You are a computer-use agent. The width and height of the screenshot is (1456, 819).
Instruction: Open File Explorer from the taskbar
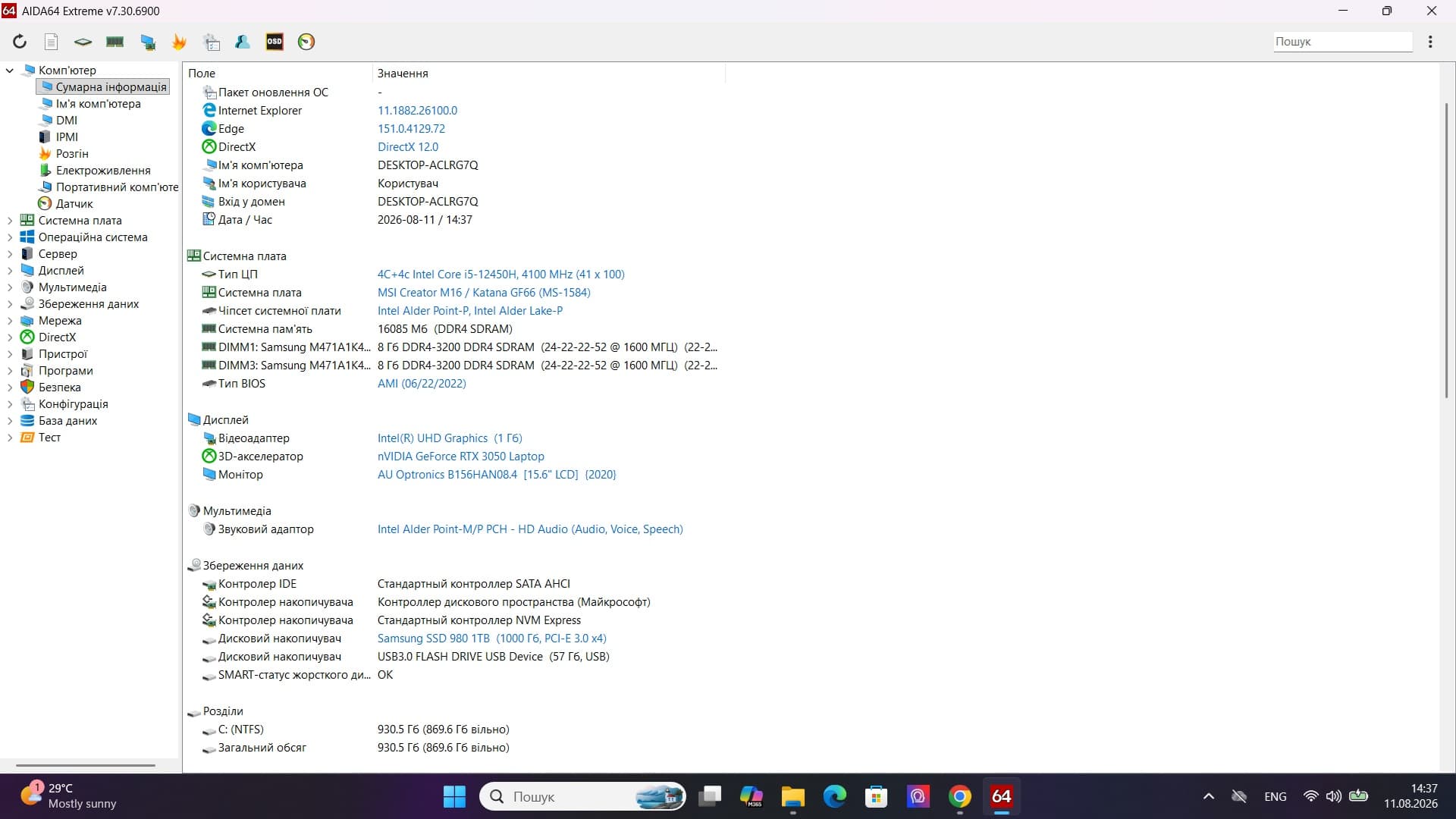[x=792, y=796]
